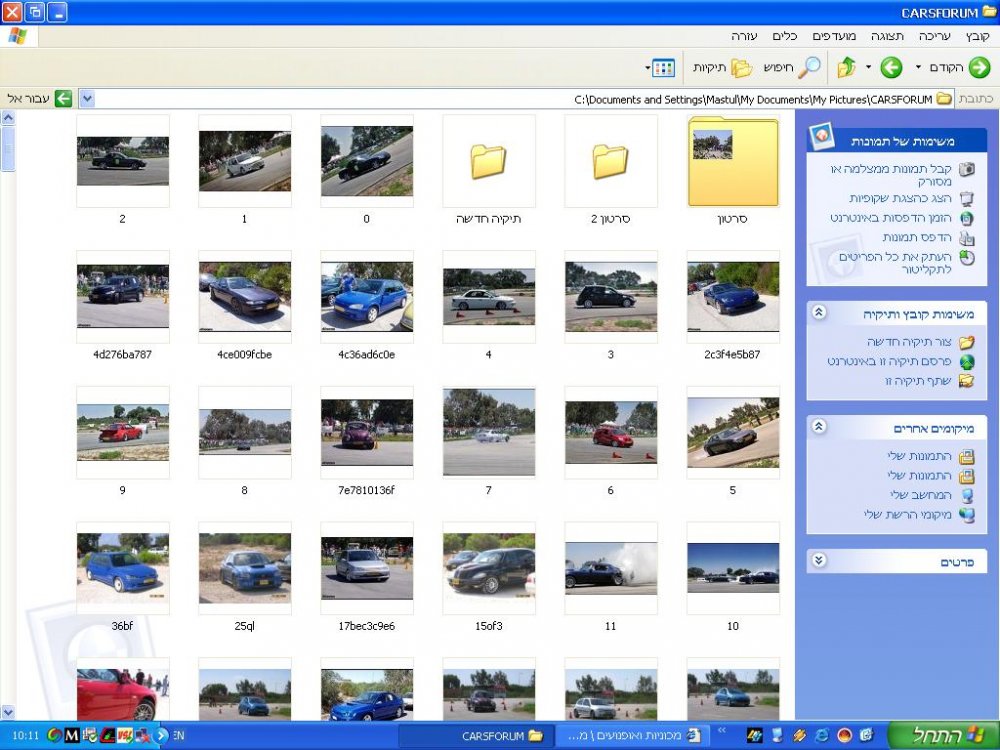Select the blue Subaru thumbnail named 25ql

(245, 569)
